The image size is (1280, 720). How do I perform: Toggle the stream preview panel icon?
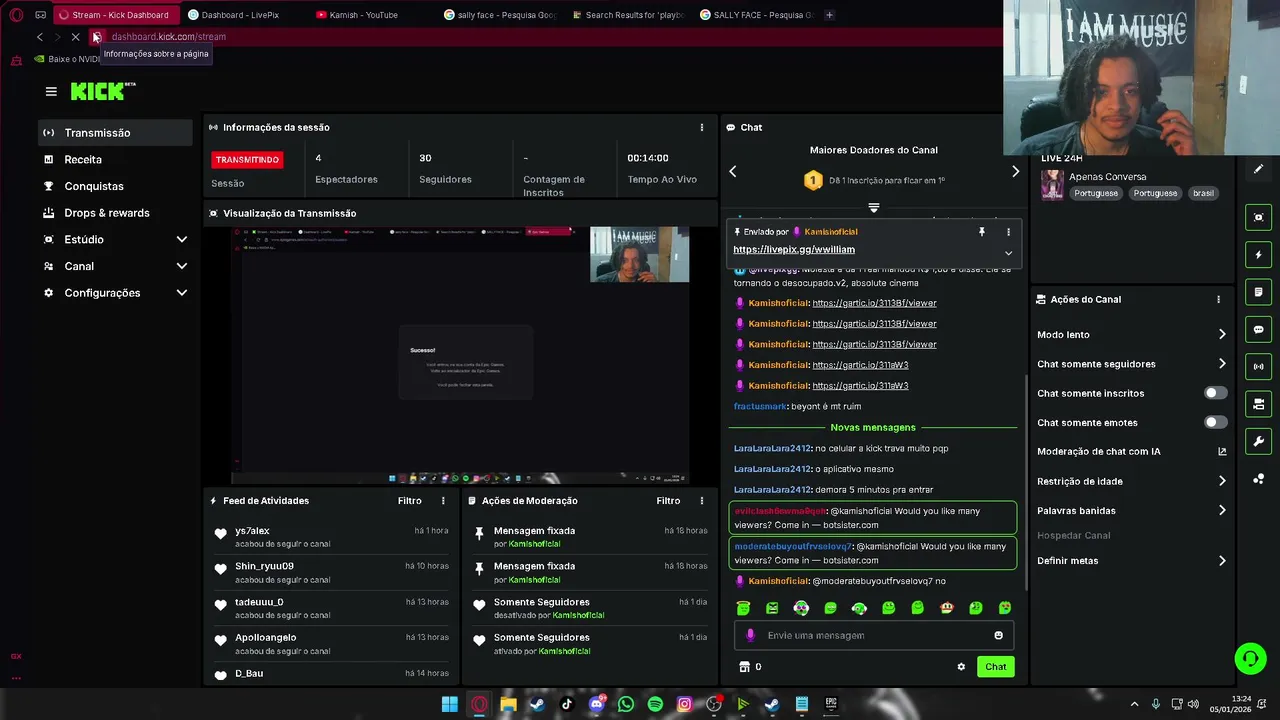point(1258,217)
